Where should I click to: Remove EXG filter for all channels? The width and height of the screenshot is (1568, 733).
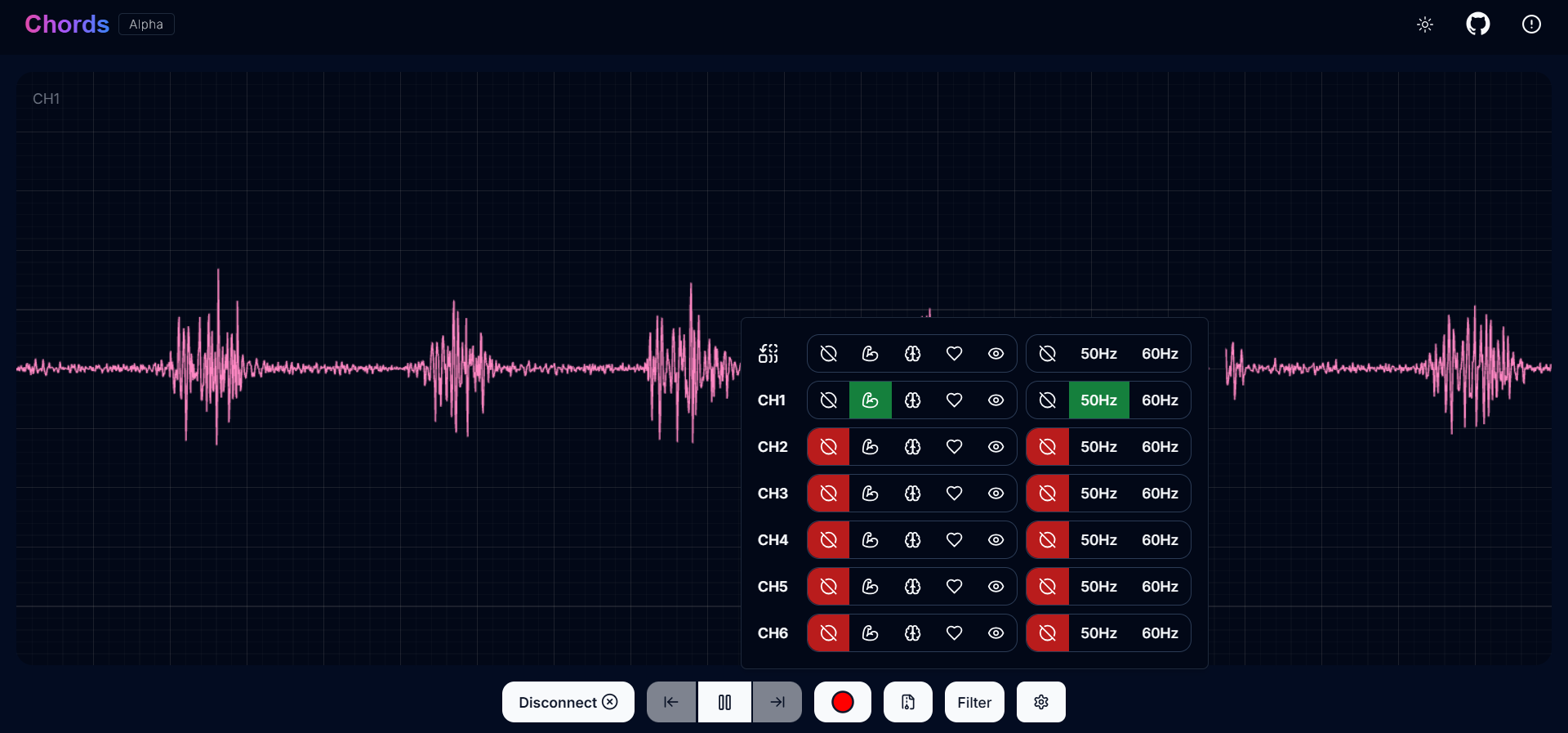(828, 354)
